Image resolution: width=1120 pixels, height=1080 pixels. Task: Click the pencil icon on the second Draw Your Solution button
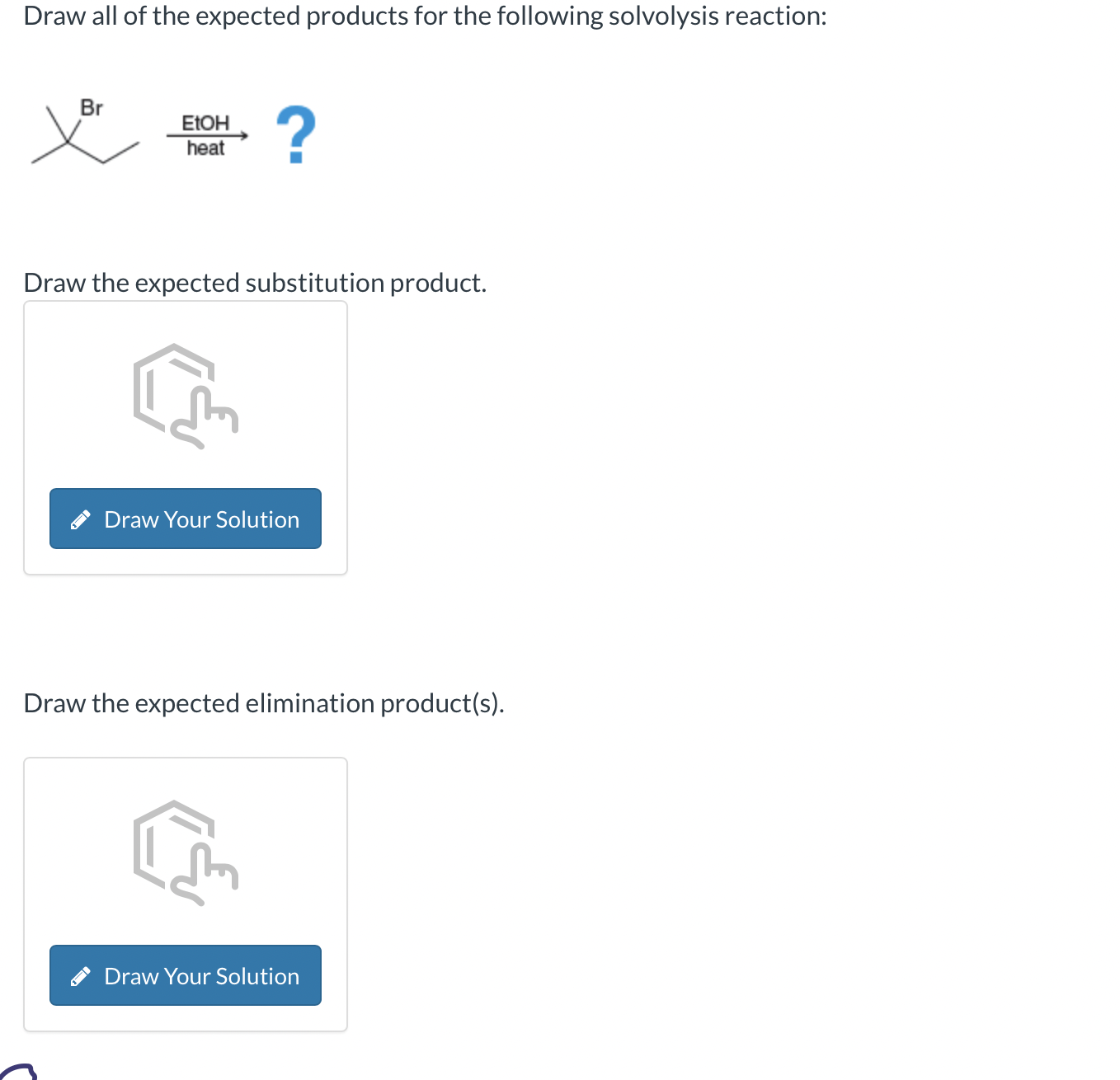[x=81, y=975]
